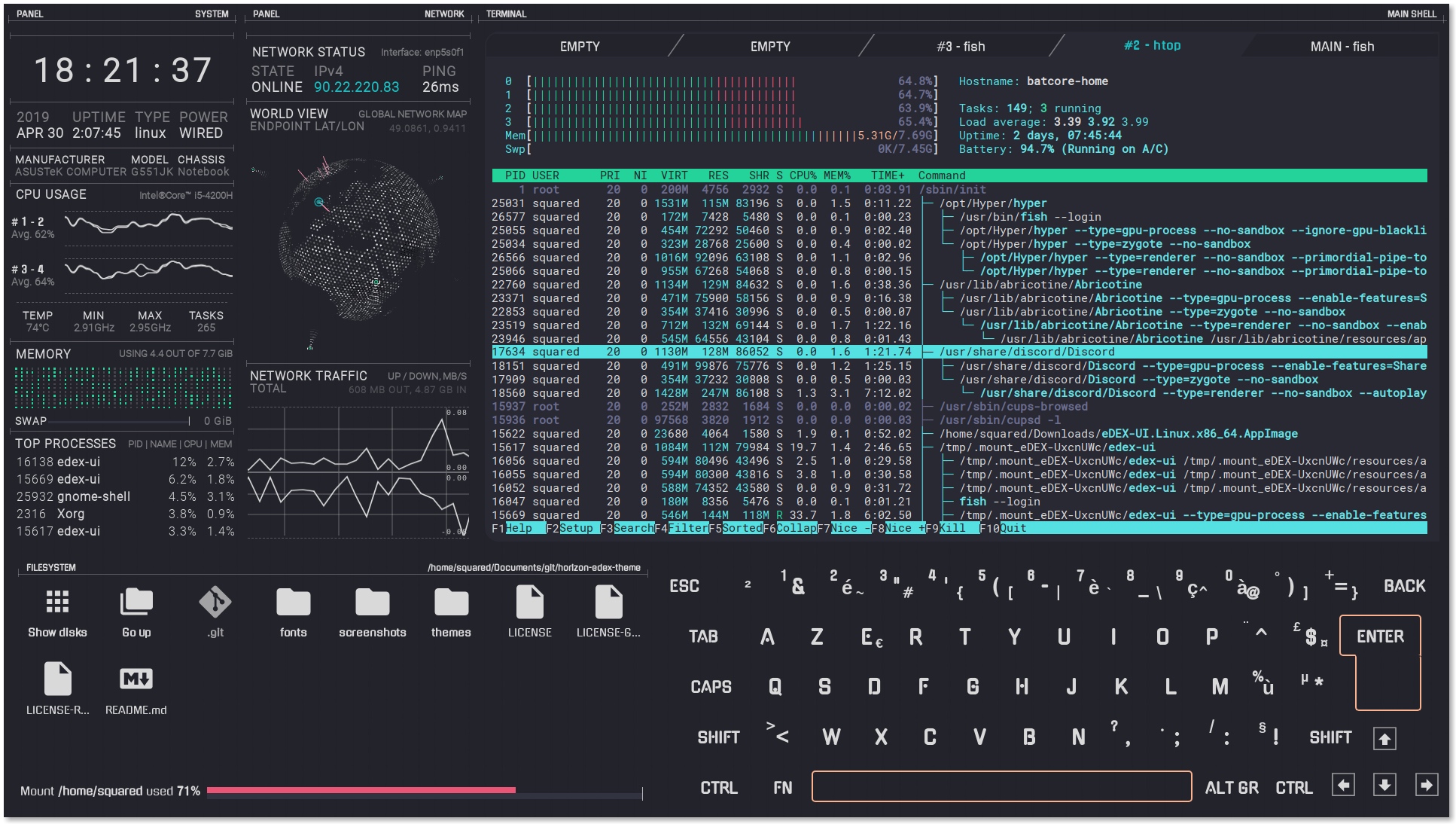This screenshot has height=824, width=1456.
Task: Click the PID column header in htop
Action: point(515,175)
